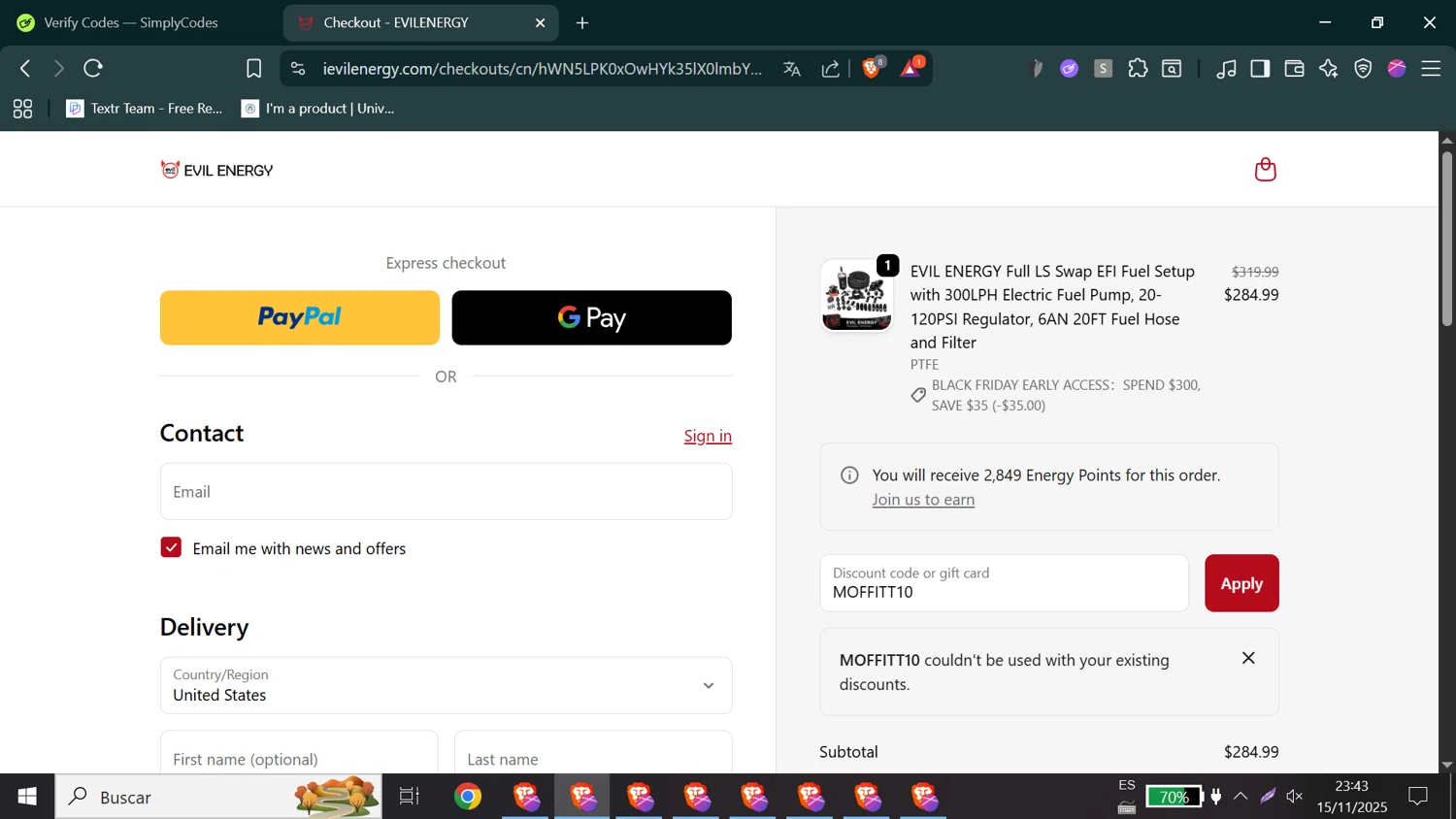The width and height of the screenshot is (1456, 819).
Task: Pay with Google Pay button
Action: point(592,317)
